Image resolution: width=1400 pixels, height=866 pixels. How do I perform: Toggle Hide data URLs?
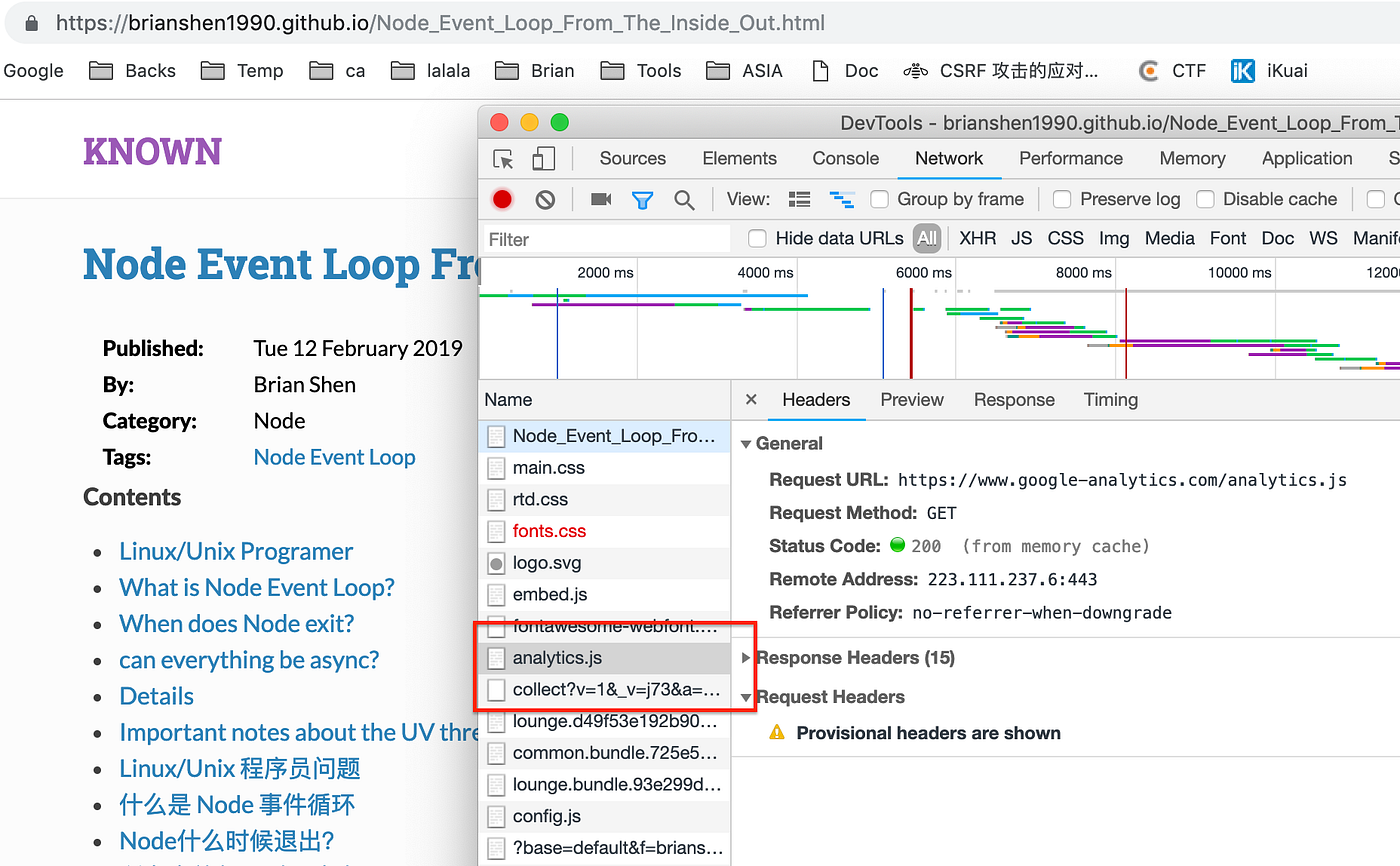757,238
